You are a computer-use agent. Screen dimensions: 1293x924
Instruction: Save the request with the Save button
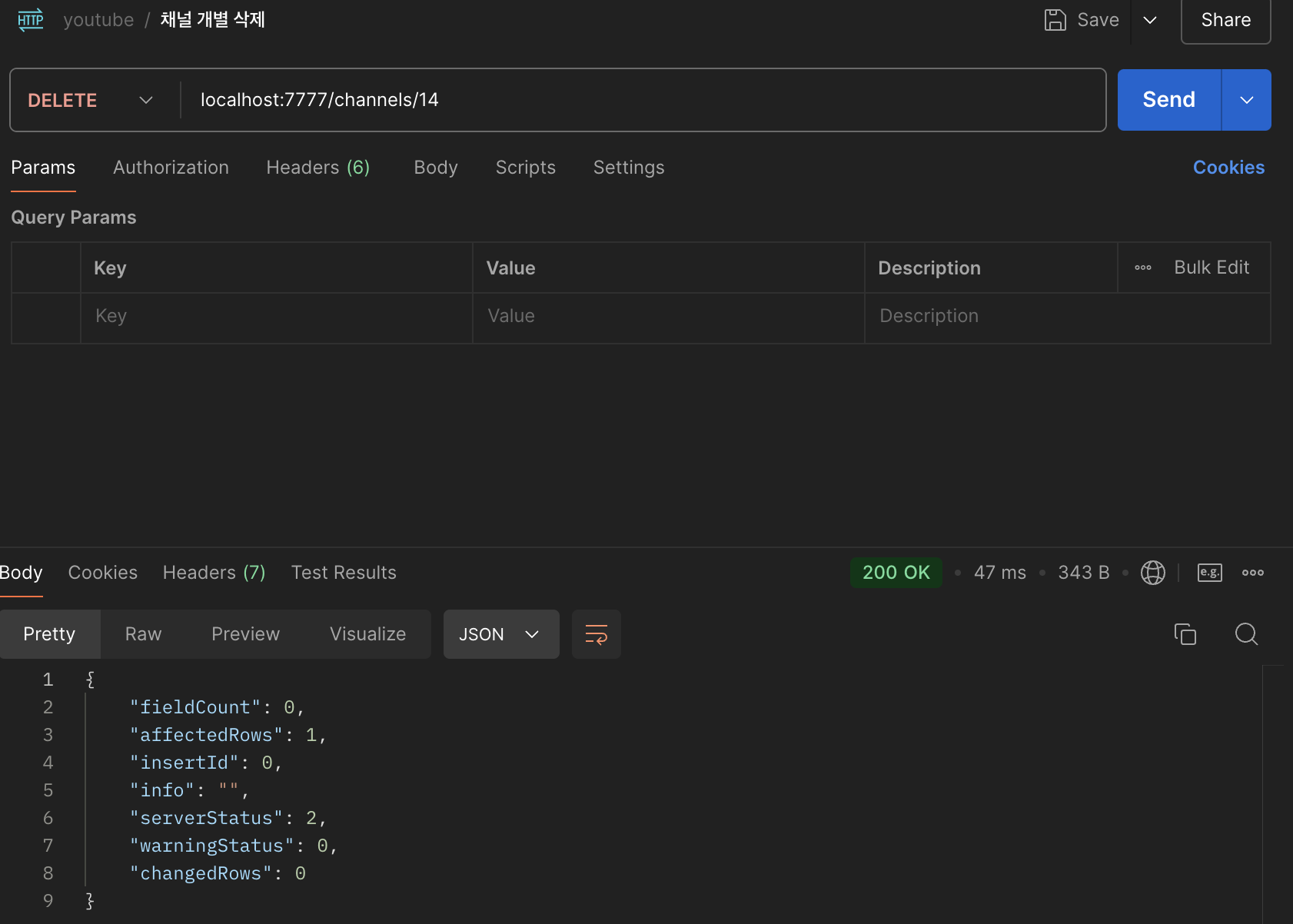1082,20
